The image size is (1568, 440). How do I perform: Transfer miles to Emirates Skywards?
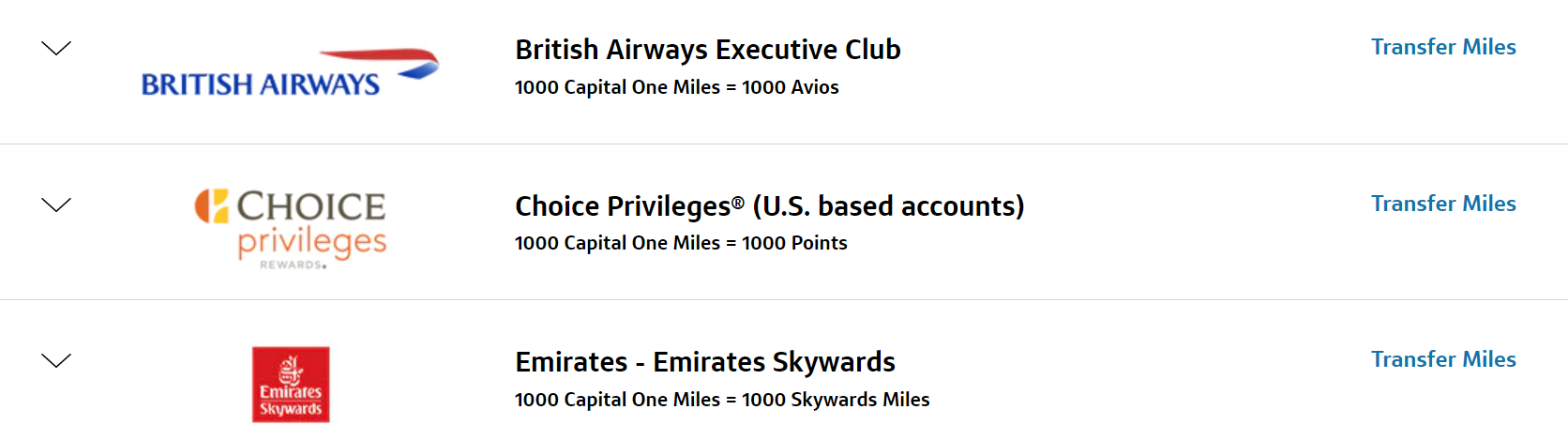(1443, 359)
